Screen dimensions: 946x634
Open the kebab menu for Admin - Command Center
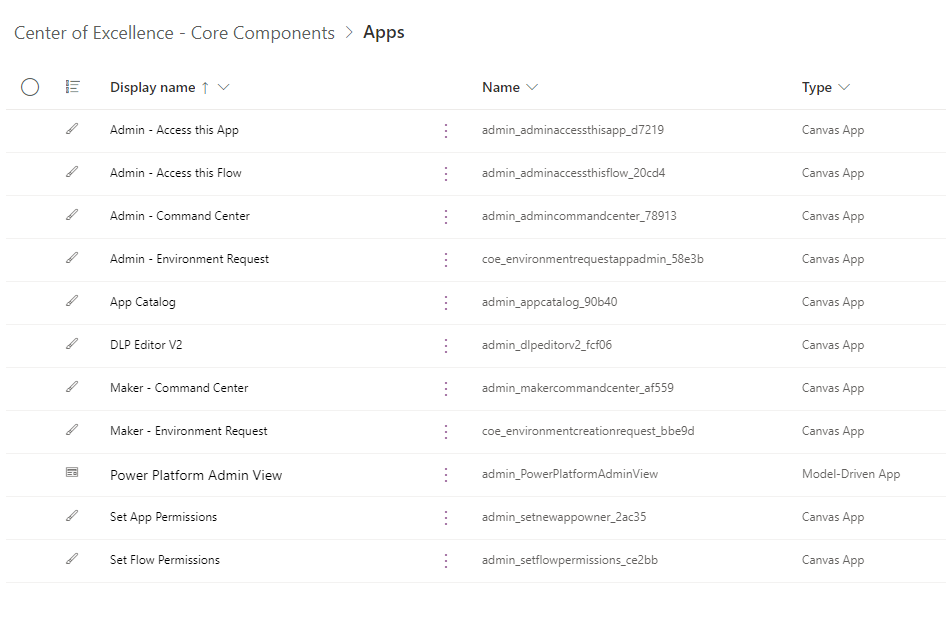click(x=446, y=216)
